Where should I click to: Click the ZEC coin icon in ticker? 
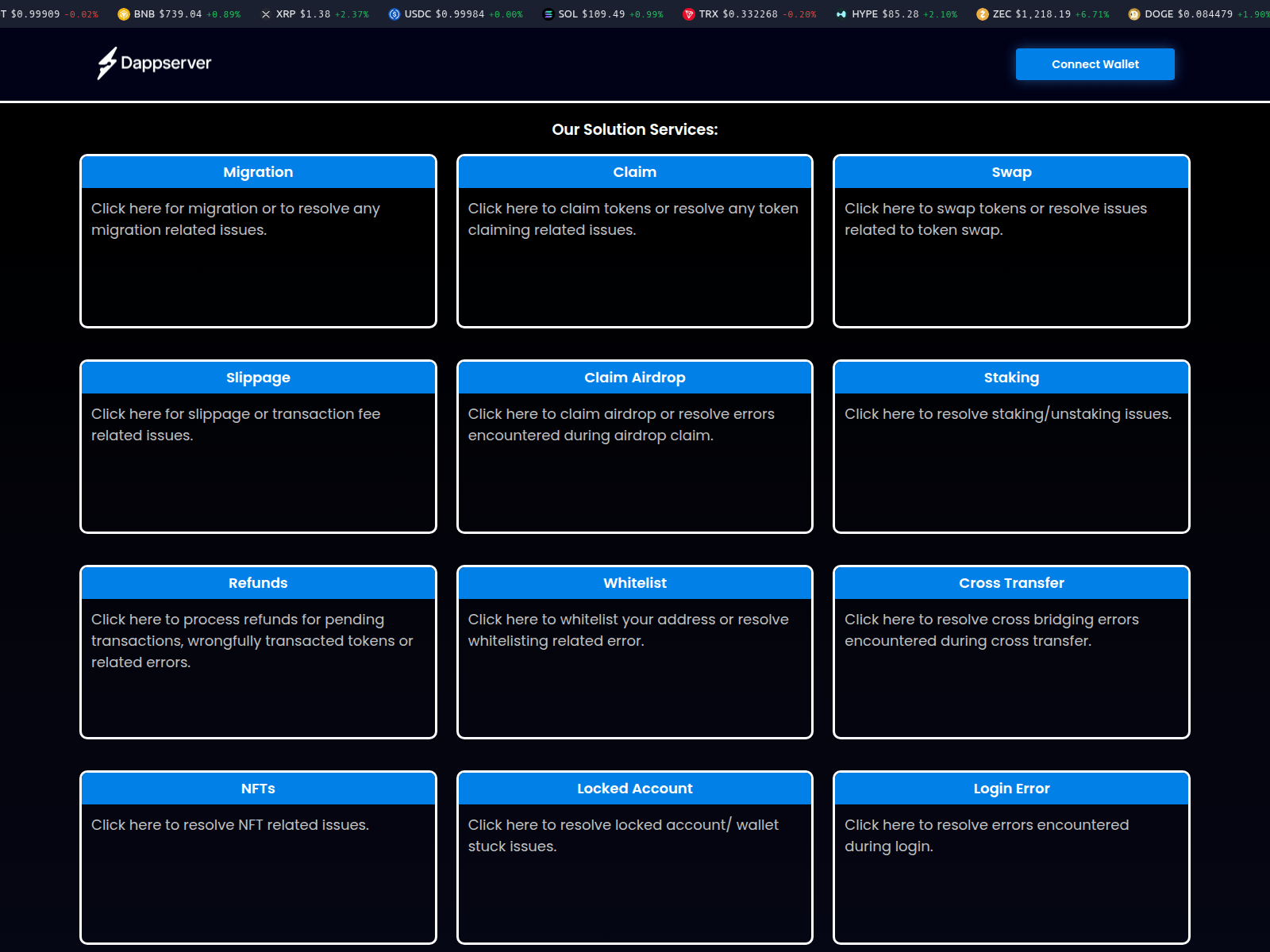pyautogui.click(x=983, y=14)
